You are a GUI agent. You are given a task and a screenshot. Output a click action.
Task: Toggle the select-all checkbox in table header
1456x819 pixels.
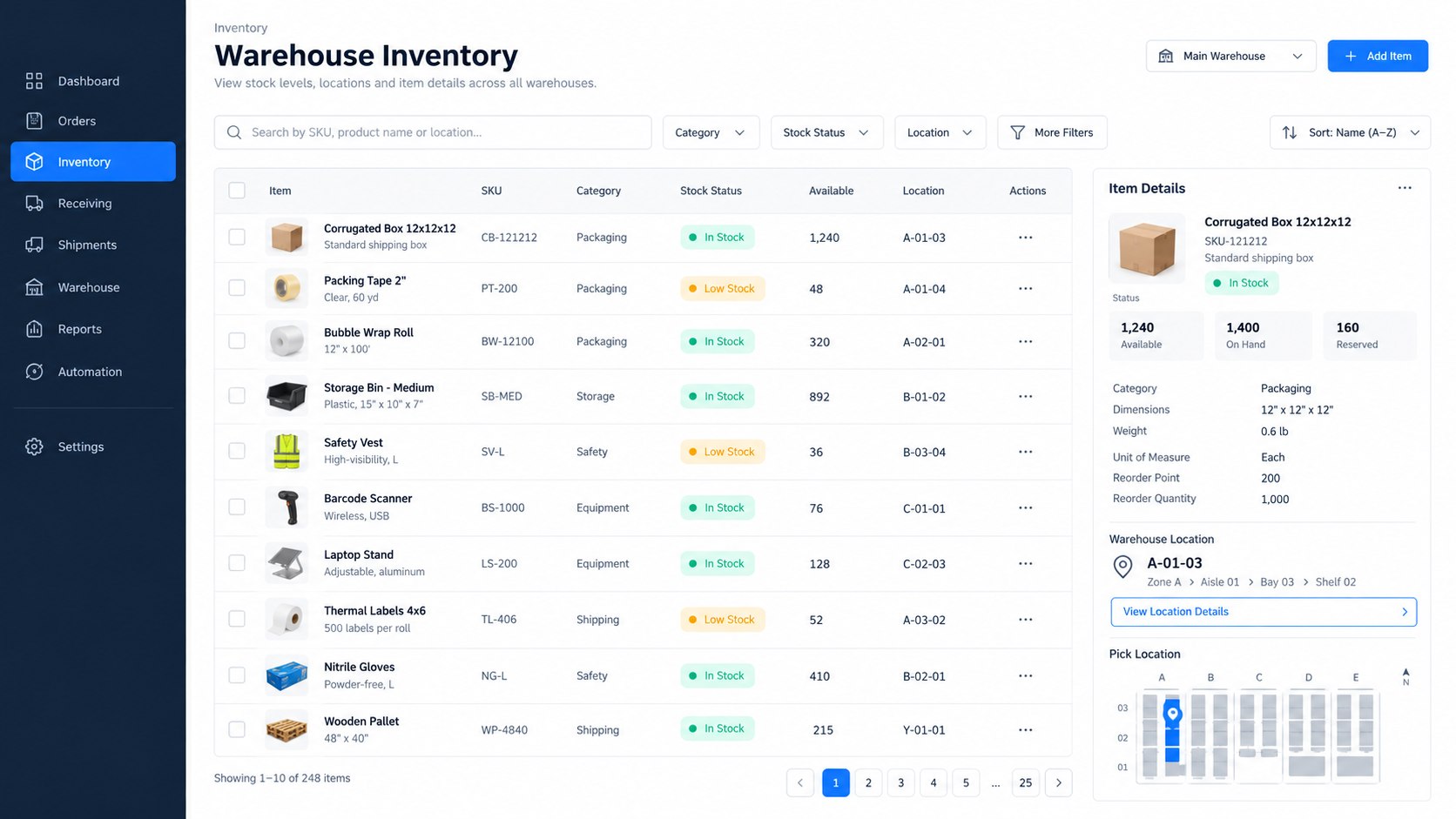tap(237, 191)
